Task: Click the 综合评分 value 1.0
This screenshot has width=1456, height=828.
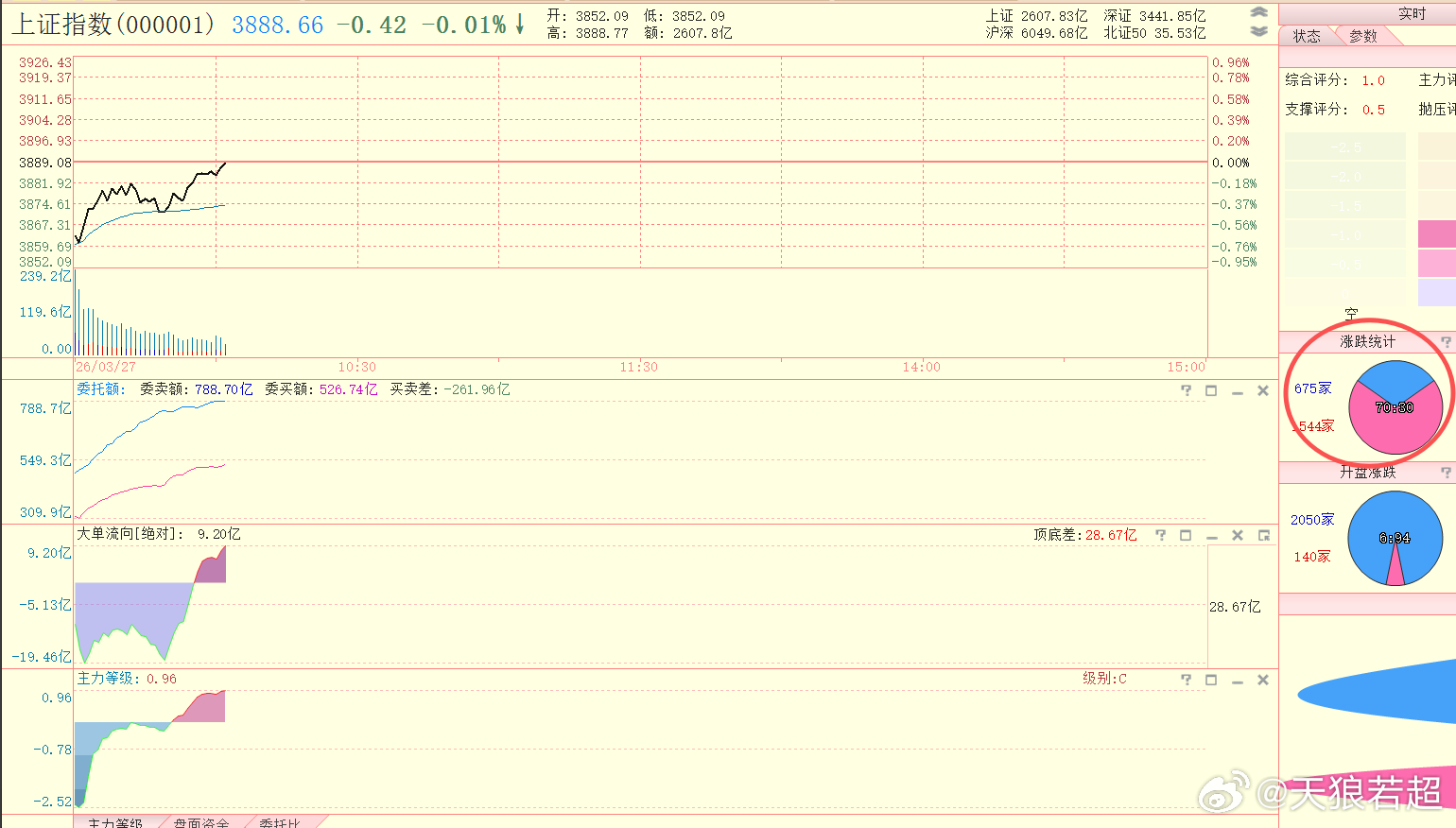Action: 1373,80
